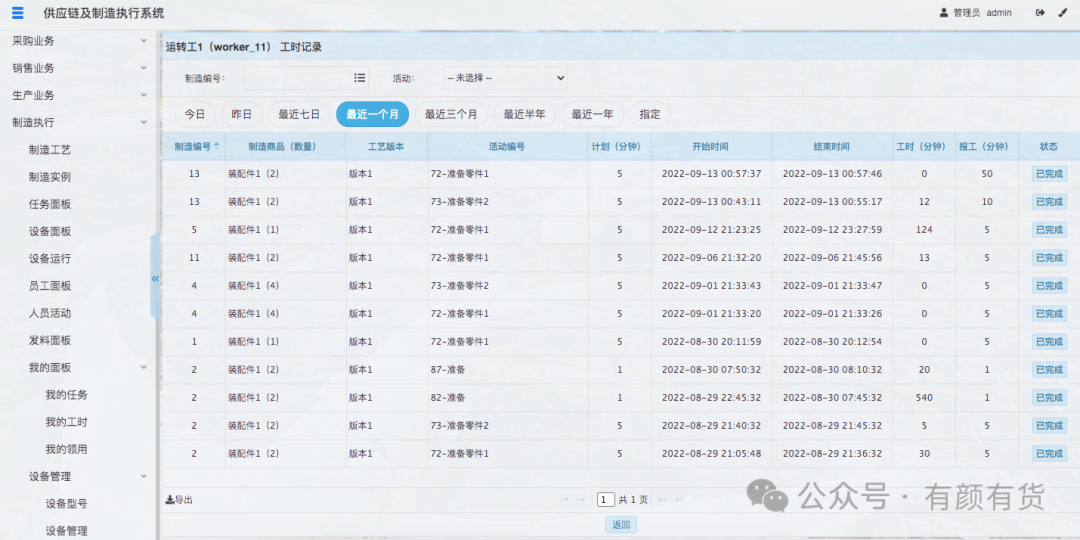The height and width of the screenshot is (540, 1080).
Task: Open the 活动 dropdown selector
Action: (x=505, y=78)
